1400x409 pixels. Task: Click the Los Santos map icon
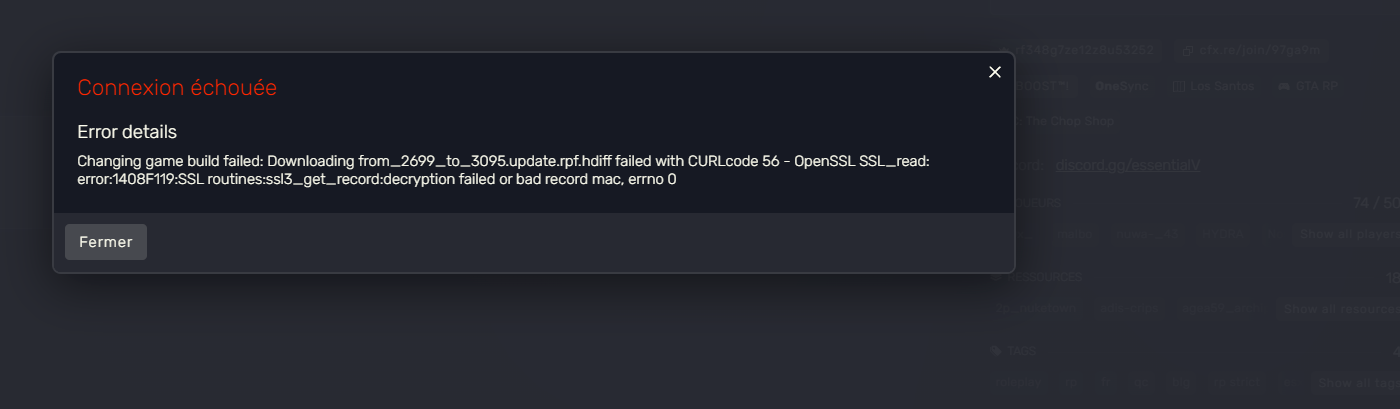(1179, 86)
